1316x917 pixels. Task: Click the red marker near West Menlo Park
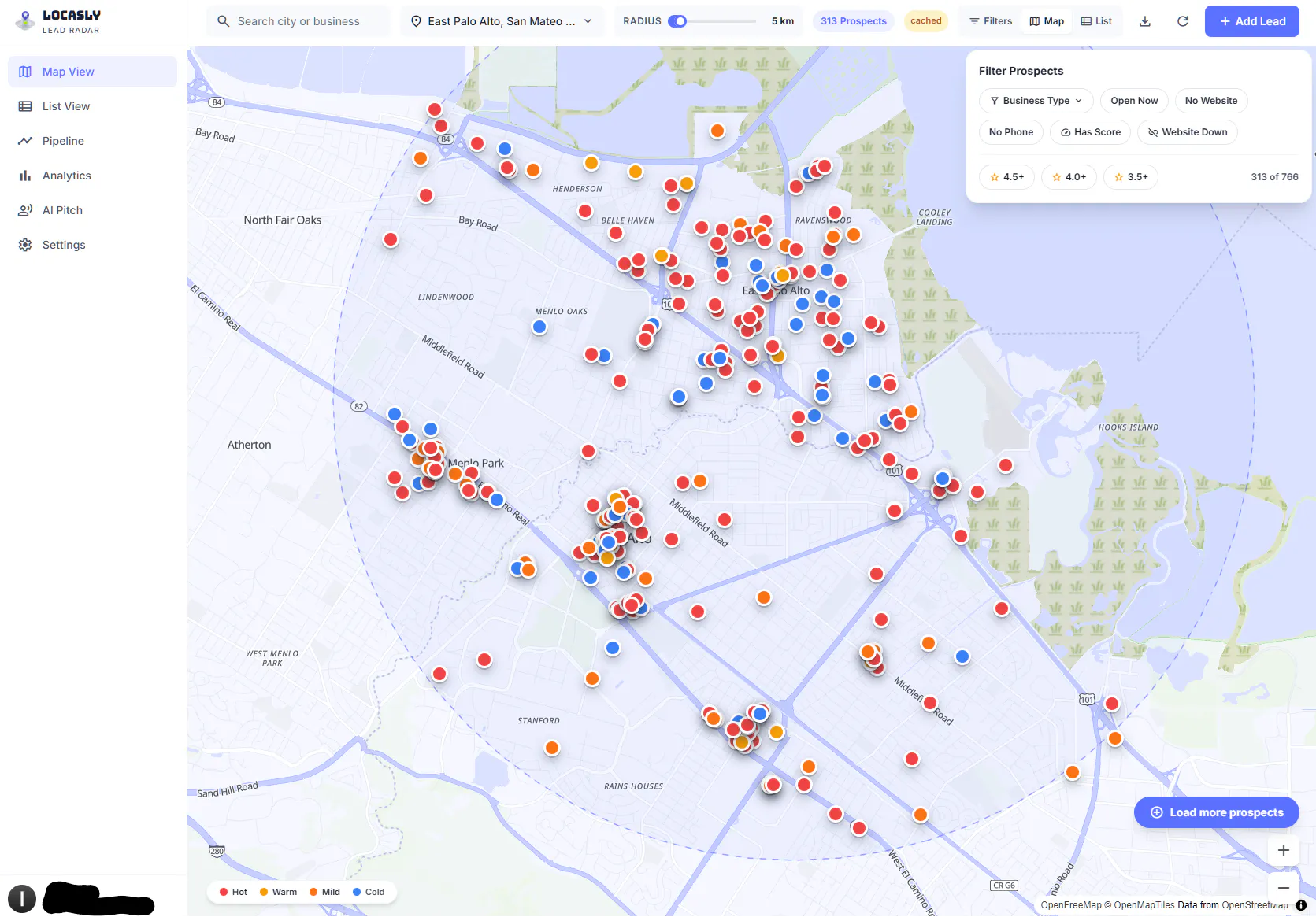click(x=439, y=674)
